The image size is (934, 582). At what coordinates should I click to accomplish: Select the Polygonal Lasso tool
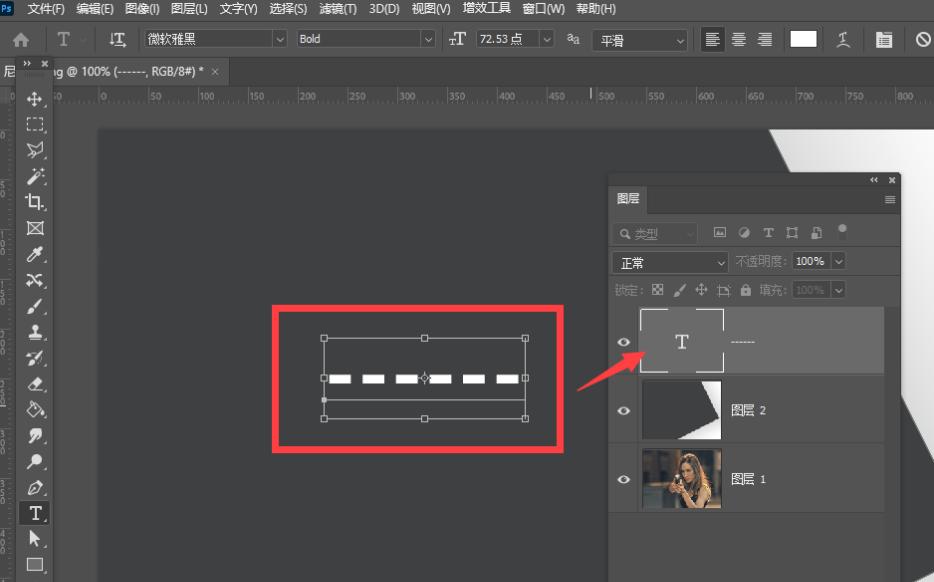tap(35, 150)
